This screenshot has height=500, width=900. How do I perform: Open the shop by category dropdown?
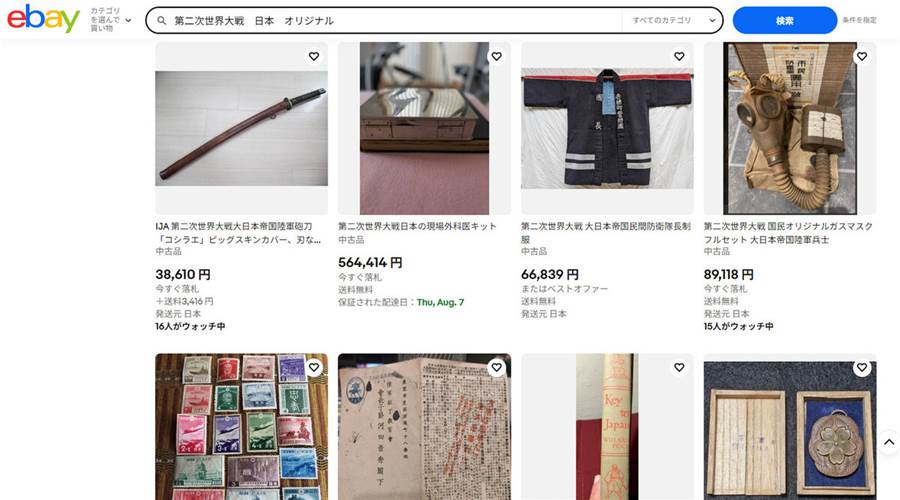(x=111, y=20)
